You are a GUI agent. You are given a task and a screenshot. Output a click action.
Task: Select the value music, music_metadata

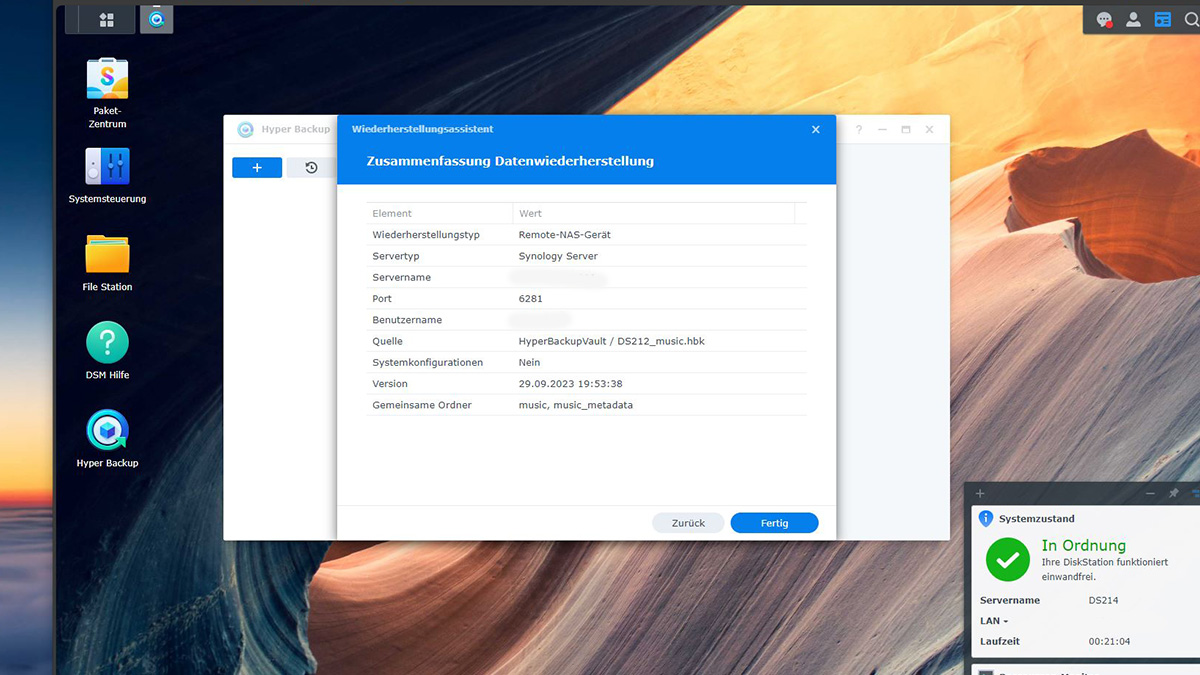[575, 405]
